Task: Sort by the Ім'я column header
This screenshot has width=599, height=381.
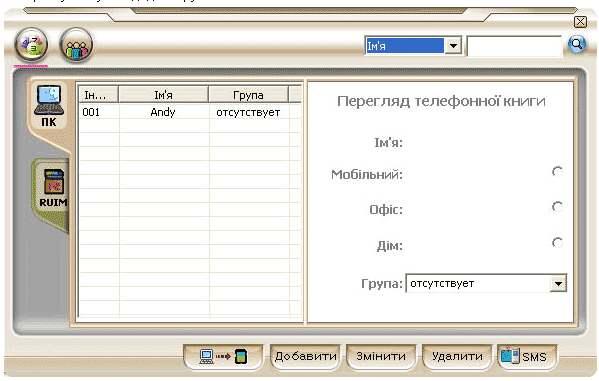Action: pos(164,95)
